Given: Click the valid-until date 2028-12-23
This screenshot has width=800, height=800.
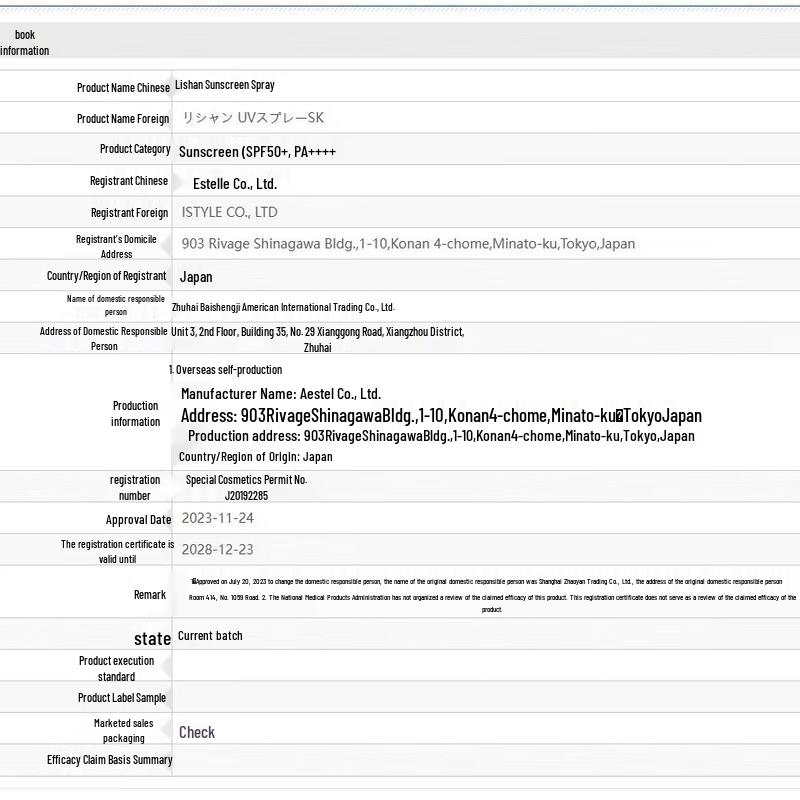Looking at the screenshot, I should click(218, 549).
